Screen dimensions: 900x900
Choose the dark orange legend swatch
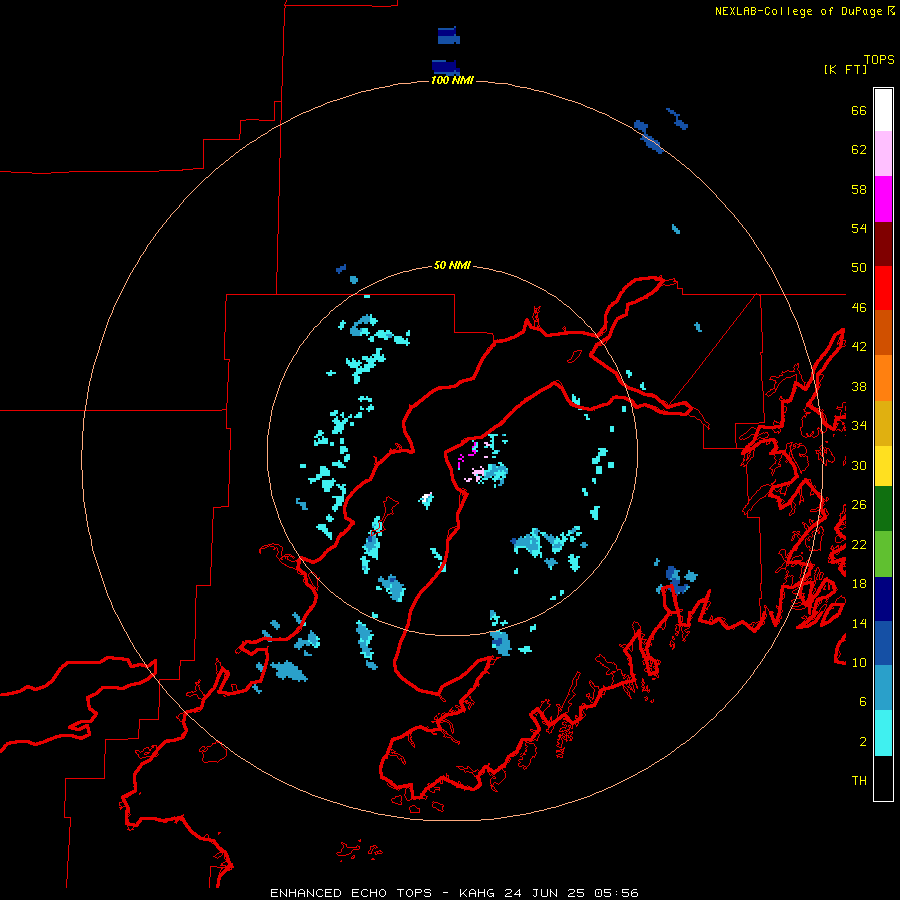[x=883, y=333]
